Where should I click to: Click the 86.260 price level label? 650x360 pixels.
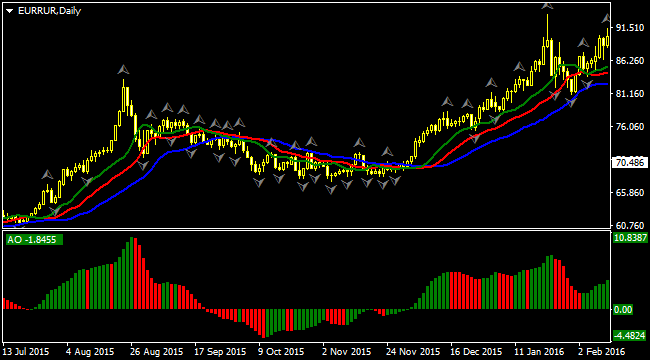point(630,61)
